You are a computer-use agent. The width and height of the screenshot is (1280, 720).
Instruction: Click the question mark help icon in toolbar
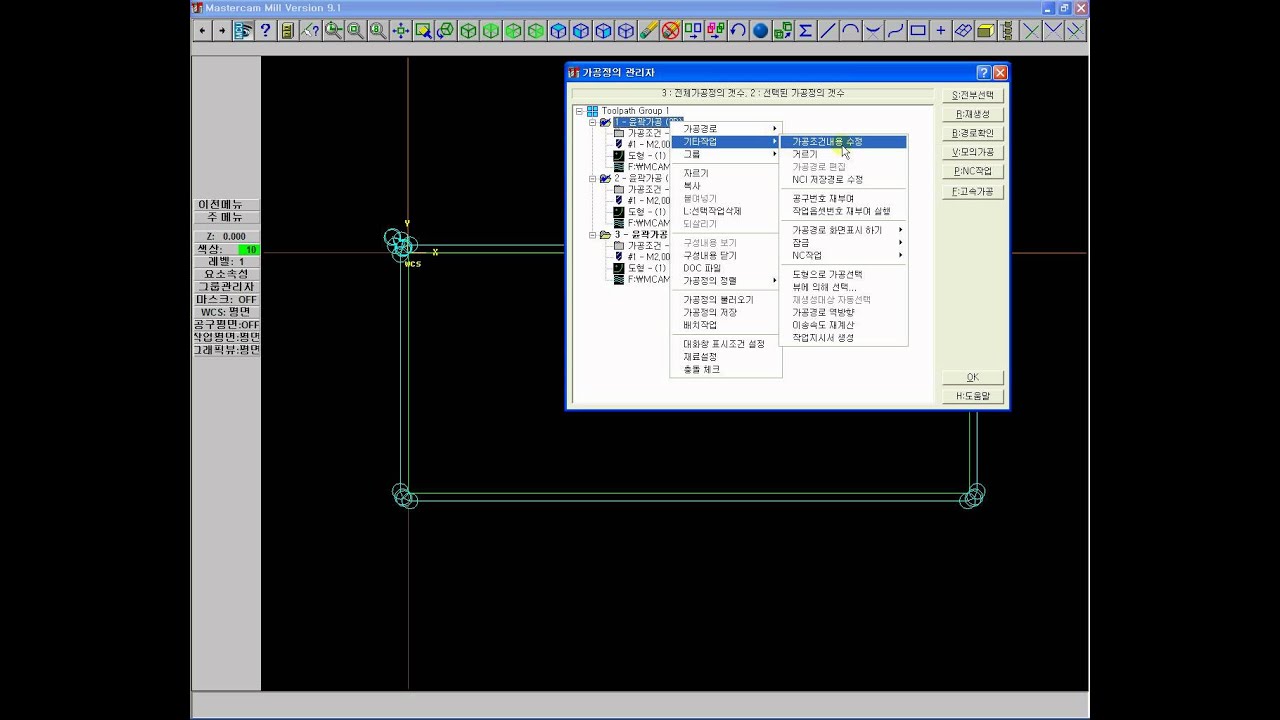(265, 31)
